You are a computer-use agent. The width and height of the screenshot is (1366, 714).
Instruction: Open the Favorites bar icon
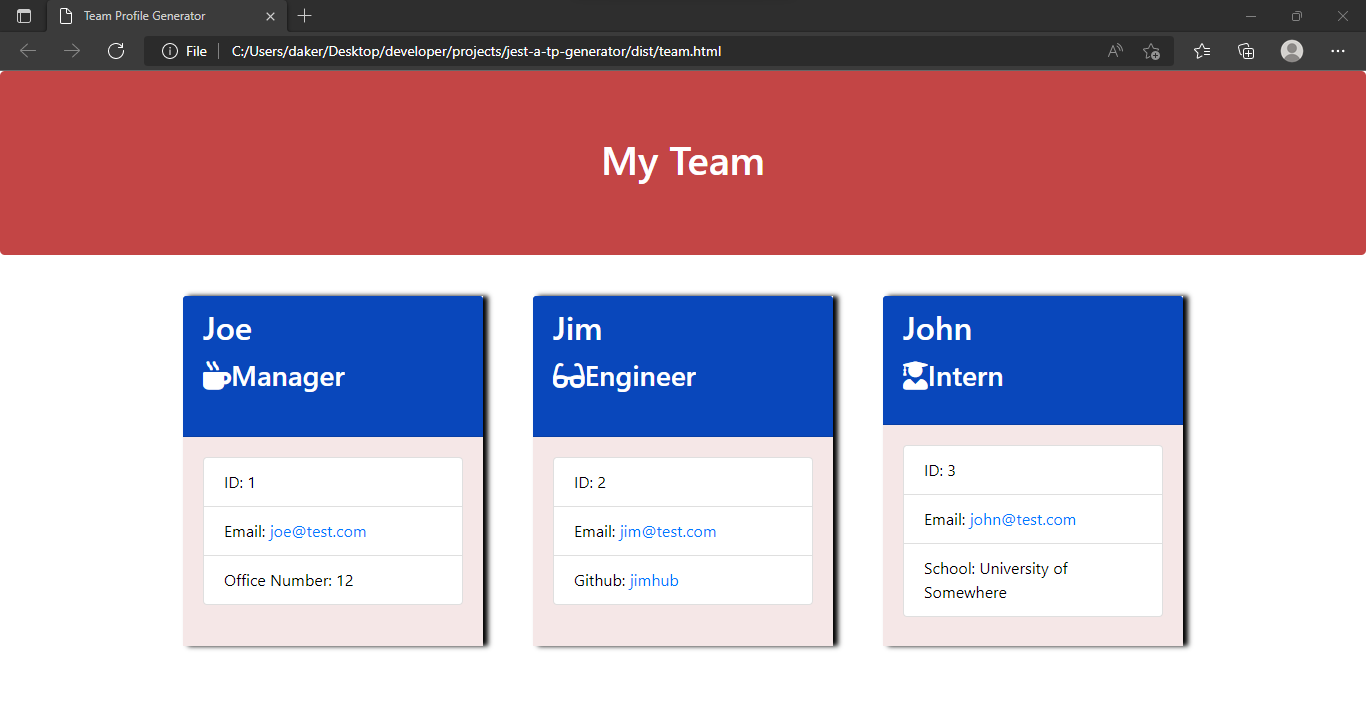(1201, 51)
